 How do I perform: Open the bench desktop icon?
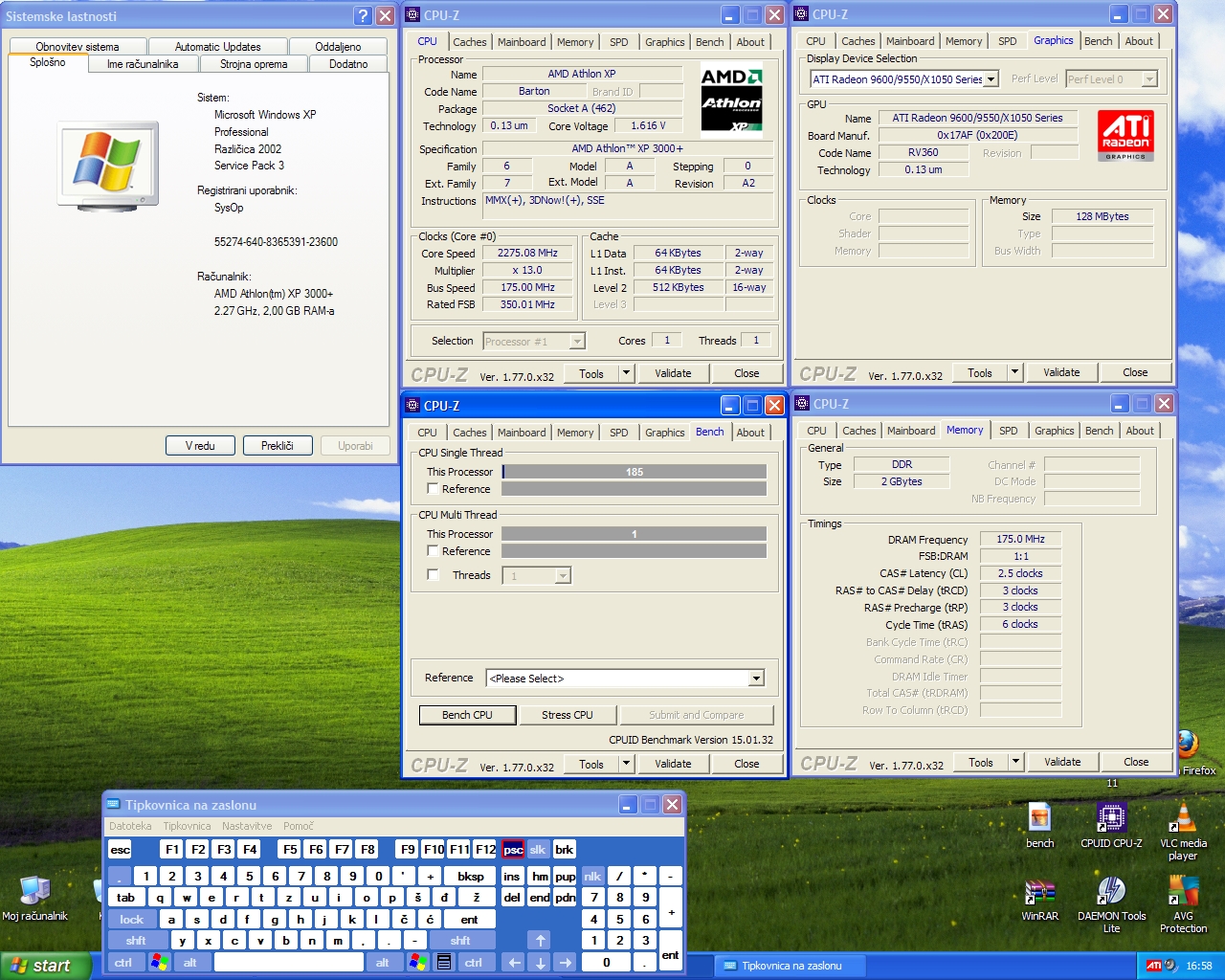click(x=1039, y=825)
